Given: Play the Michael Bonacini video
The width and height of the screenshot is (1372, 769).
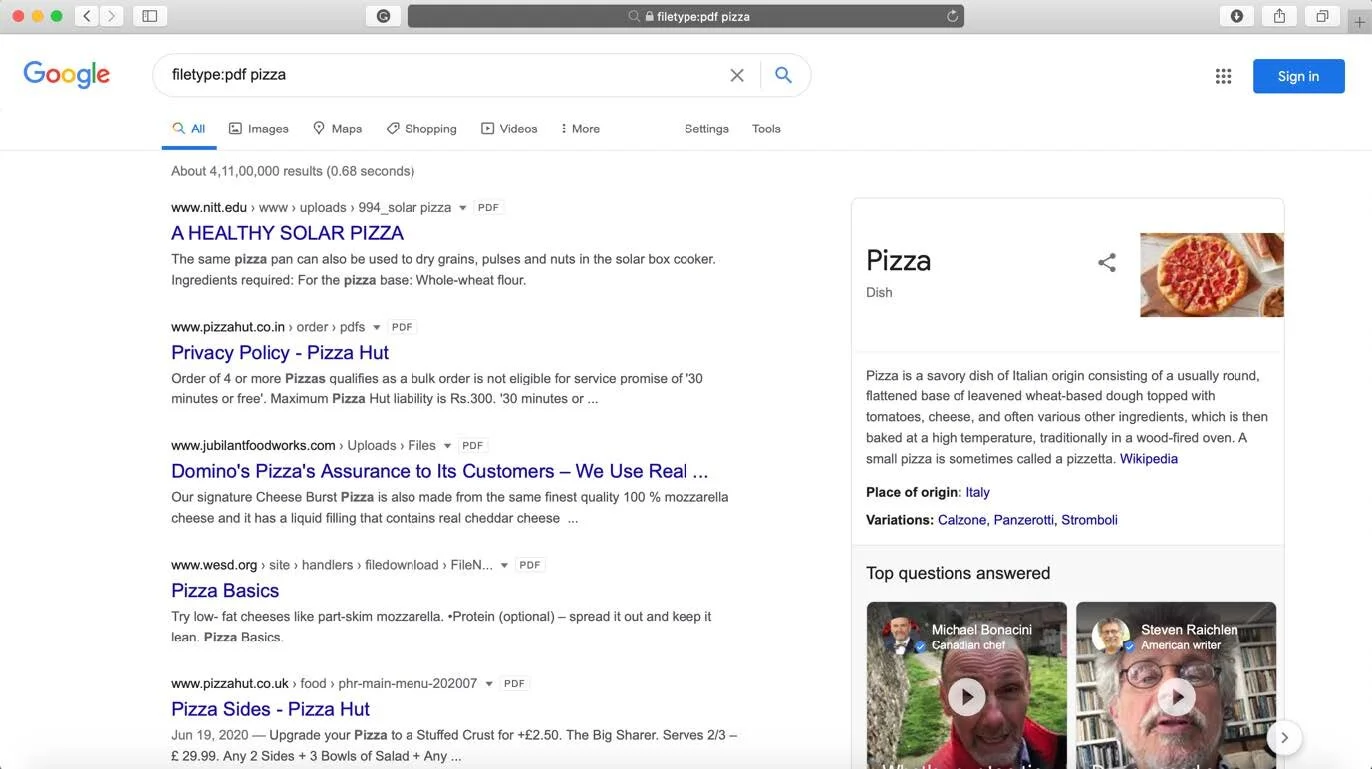Looking at the screenshot, I should click(x=967, y=696).
